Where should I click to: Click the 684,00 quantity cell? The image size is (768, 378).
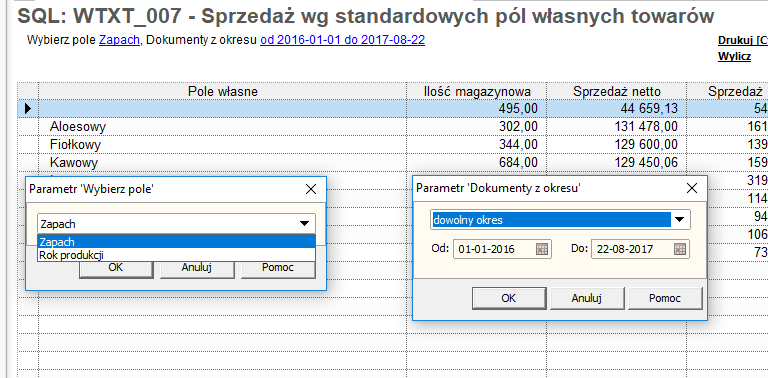[x=477, y=162]
